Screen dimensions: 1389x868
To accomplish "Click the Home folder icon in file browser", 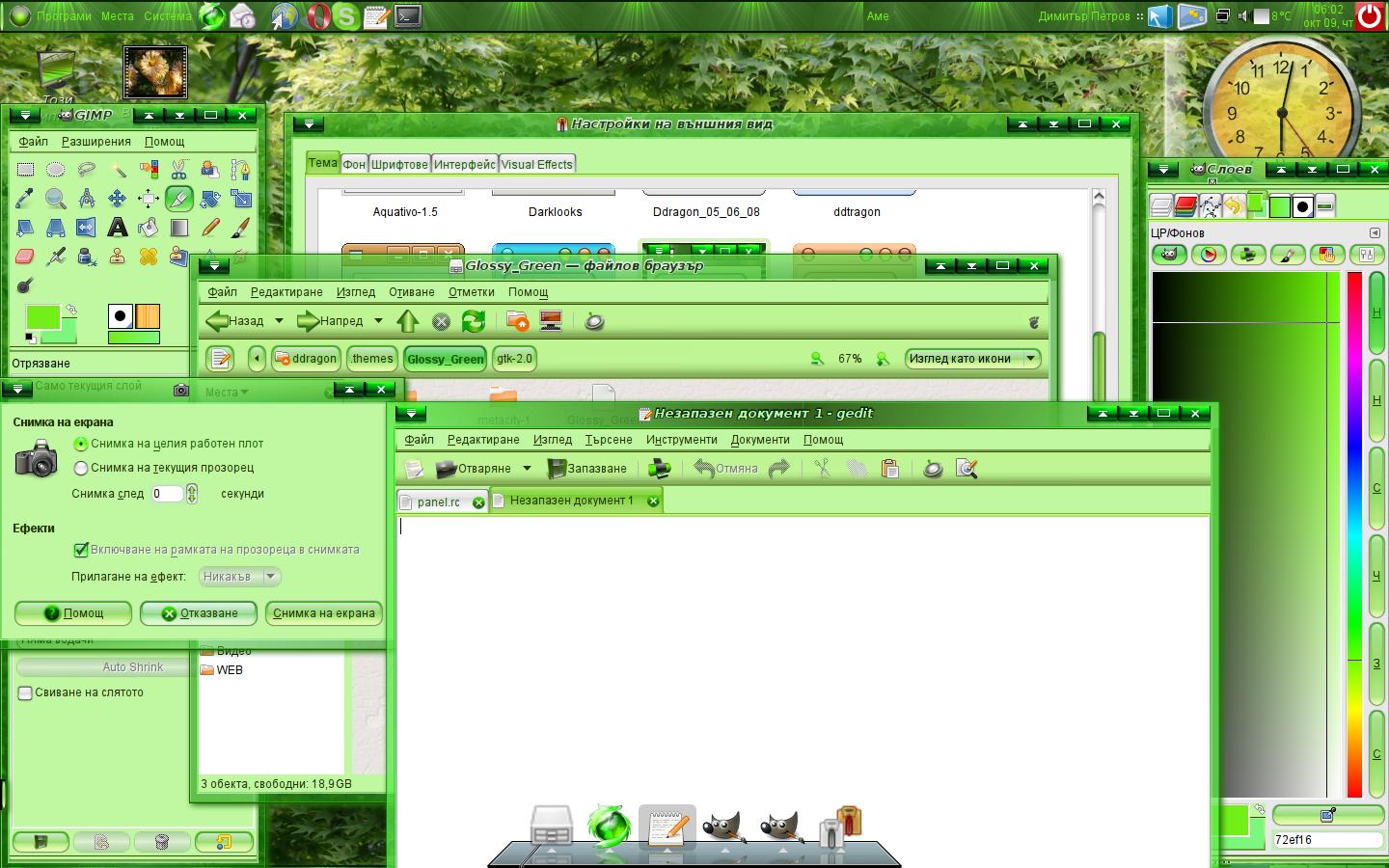I will tap(517, 321).
